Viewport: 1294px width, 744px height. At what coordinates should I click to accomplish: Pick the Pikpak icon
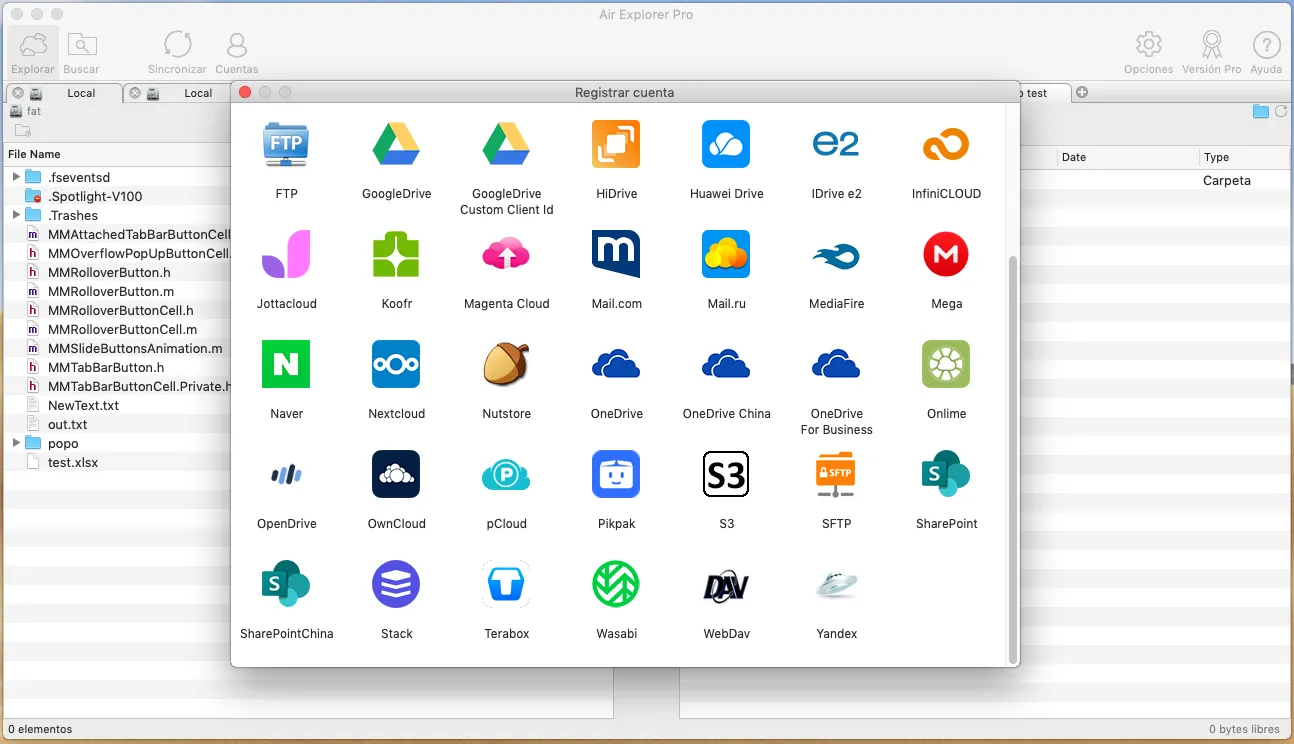tap(616, 474)
